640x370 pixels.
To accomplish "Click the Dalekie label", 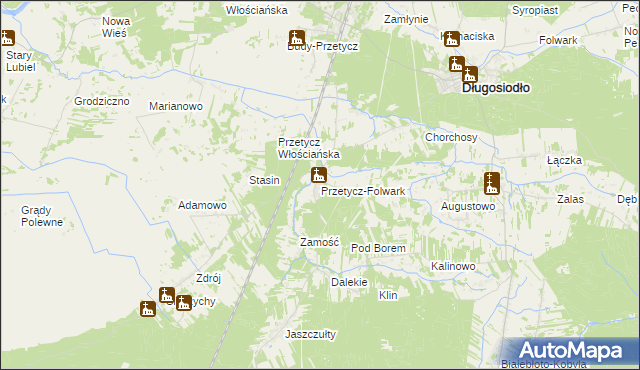I will [349, 282].
